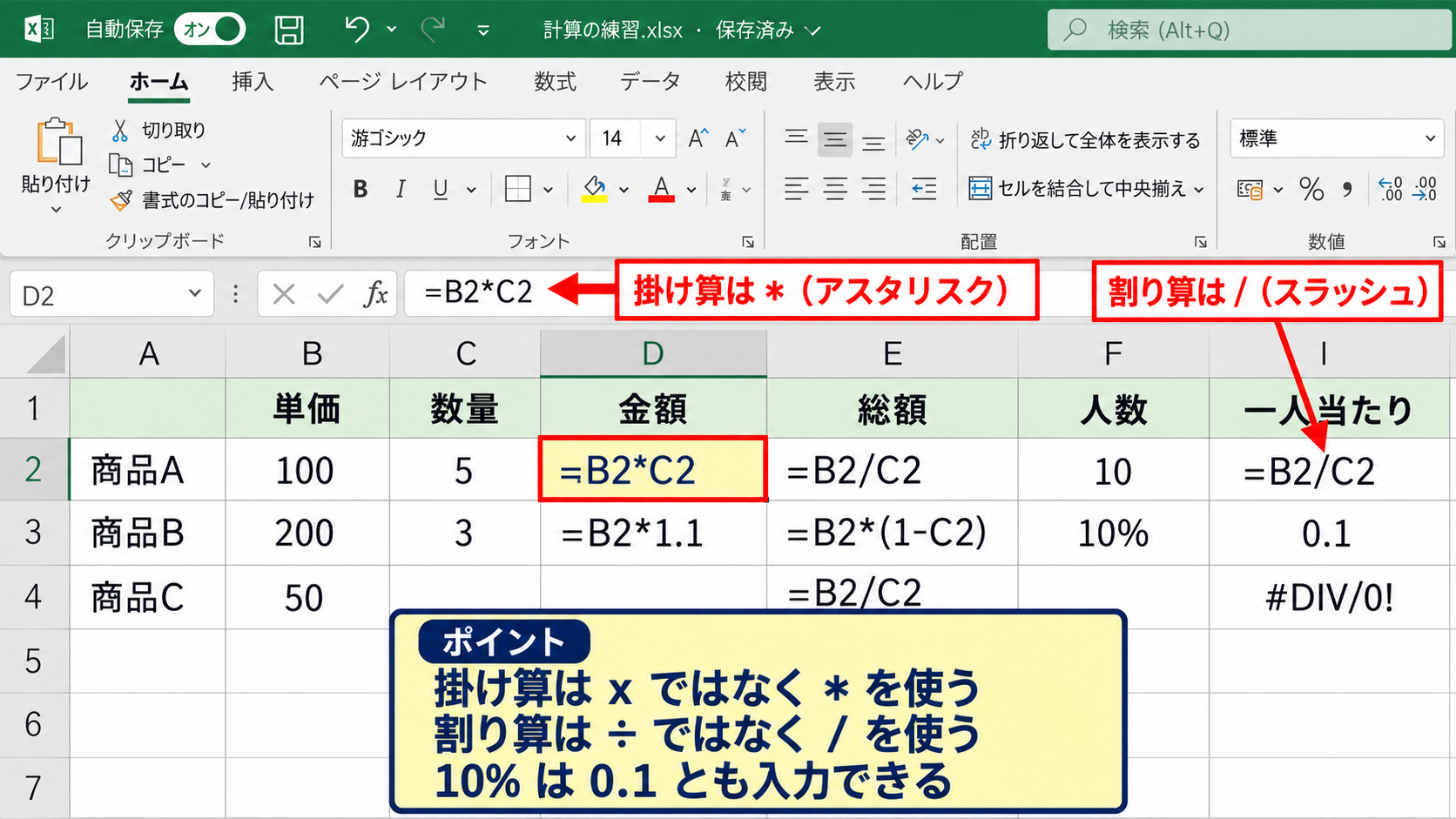Screen dimensions: 1456x819
Task: Click the Decrease Decimal icon
Action: (x=1426, y=189)
